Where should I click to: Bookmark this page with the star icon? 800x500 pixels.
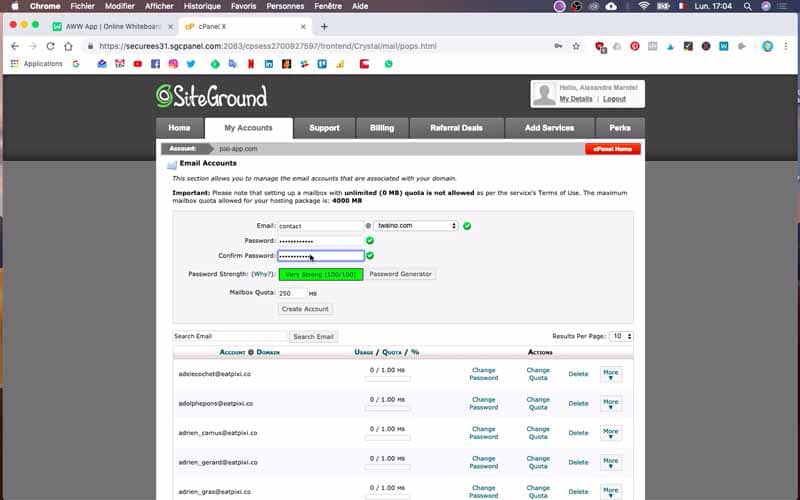(576, 46)
